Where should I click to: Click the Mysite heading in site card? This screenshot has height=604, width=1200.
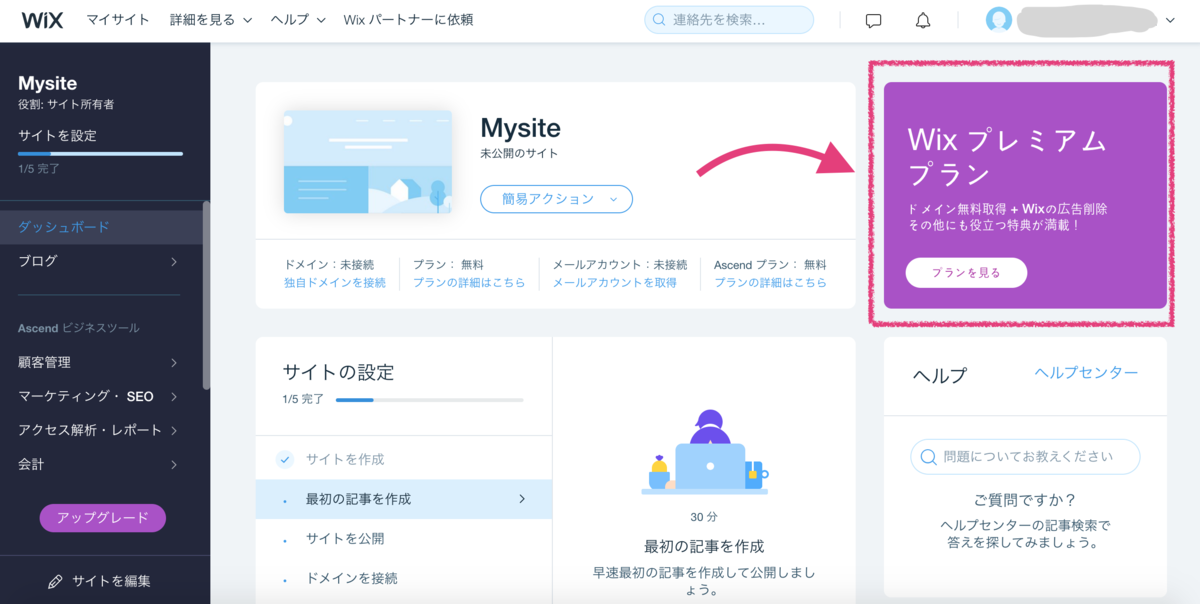pyautogui.click(x=520, y=128)
